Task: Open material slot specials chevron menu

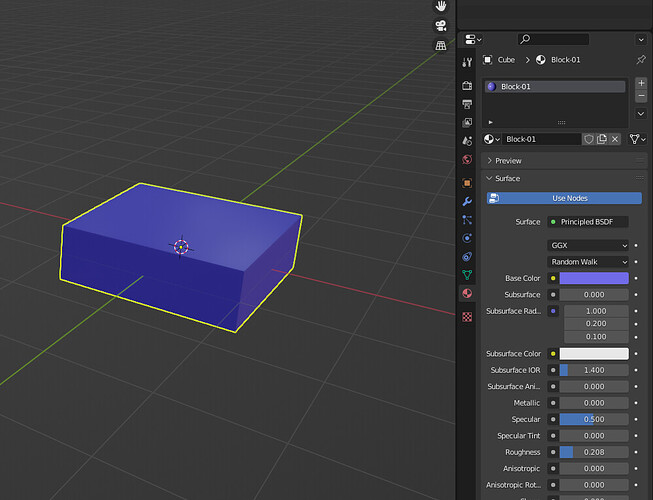Action: (641, 113)
